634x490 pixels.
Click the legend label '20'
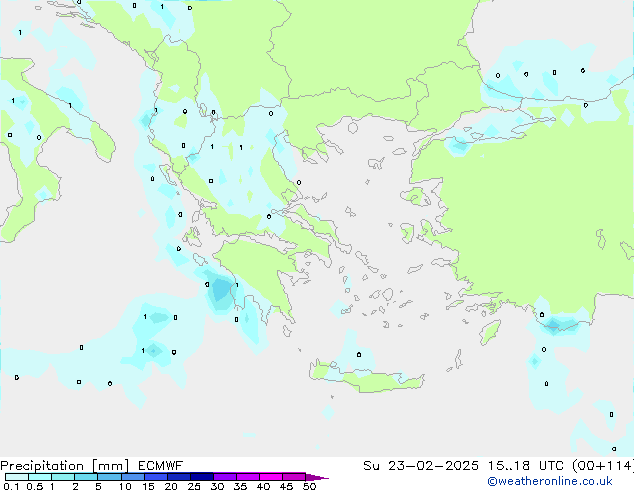(171, 486)
